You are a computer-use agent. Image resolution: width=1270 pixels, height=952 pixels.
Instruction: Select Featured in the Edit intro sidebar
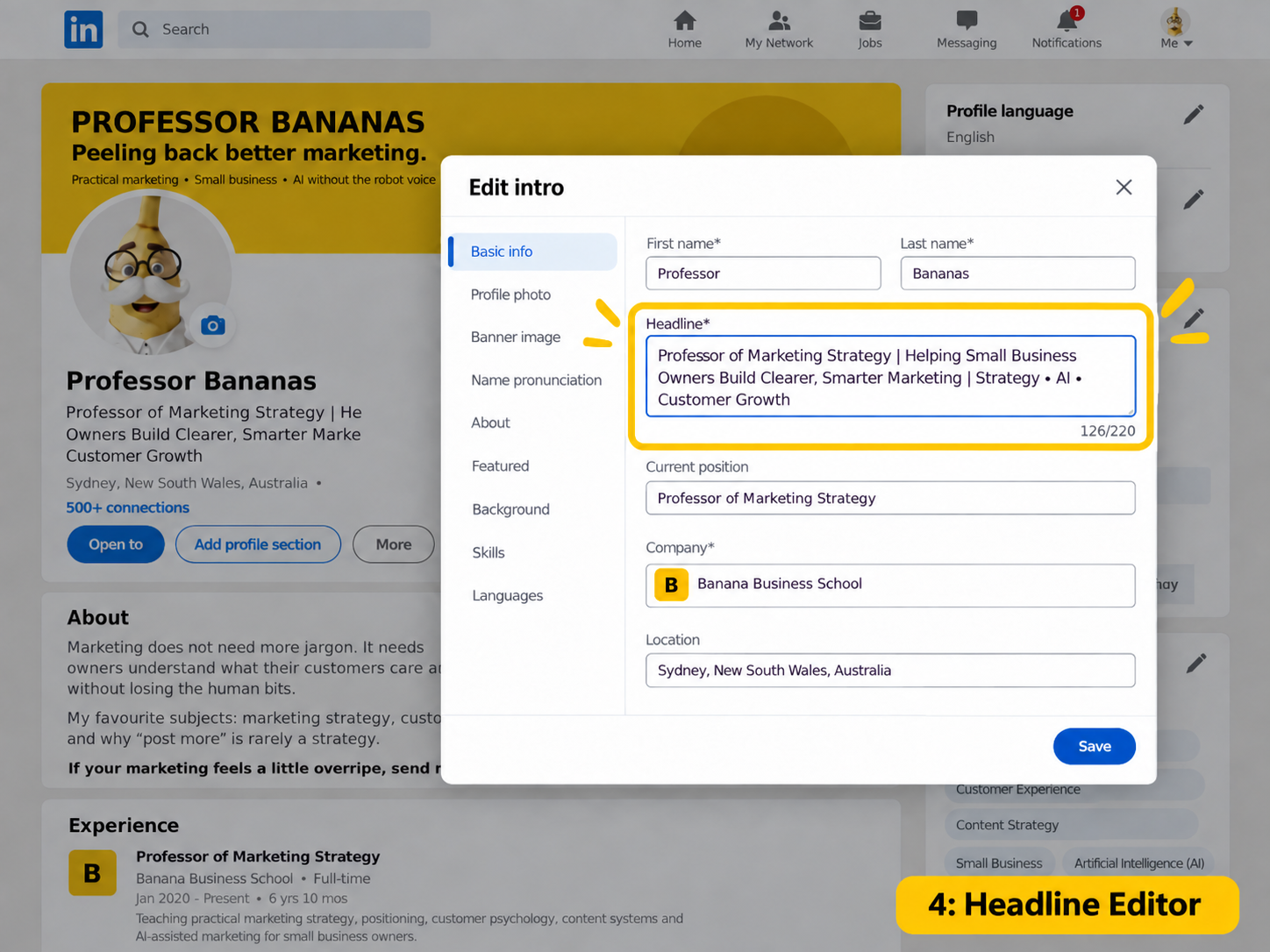(x=500, y=466)
